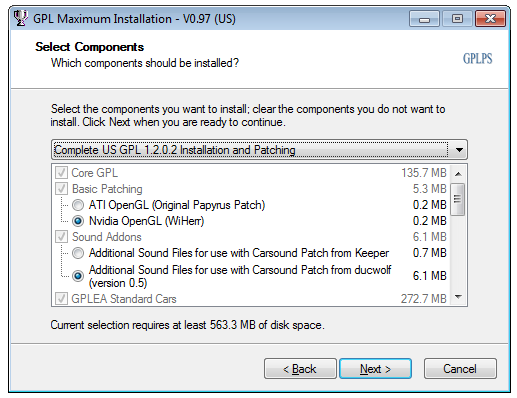This screenshot has width=517, height=398.
Task: Close the GPL Maximum Installation window
Action: 490,19
